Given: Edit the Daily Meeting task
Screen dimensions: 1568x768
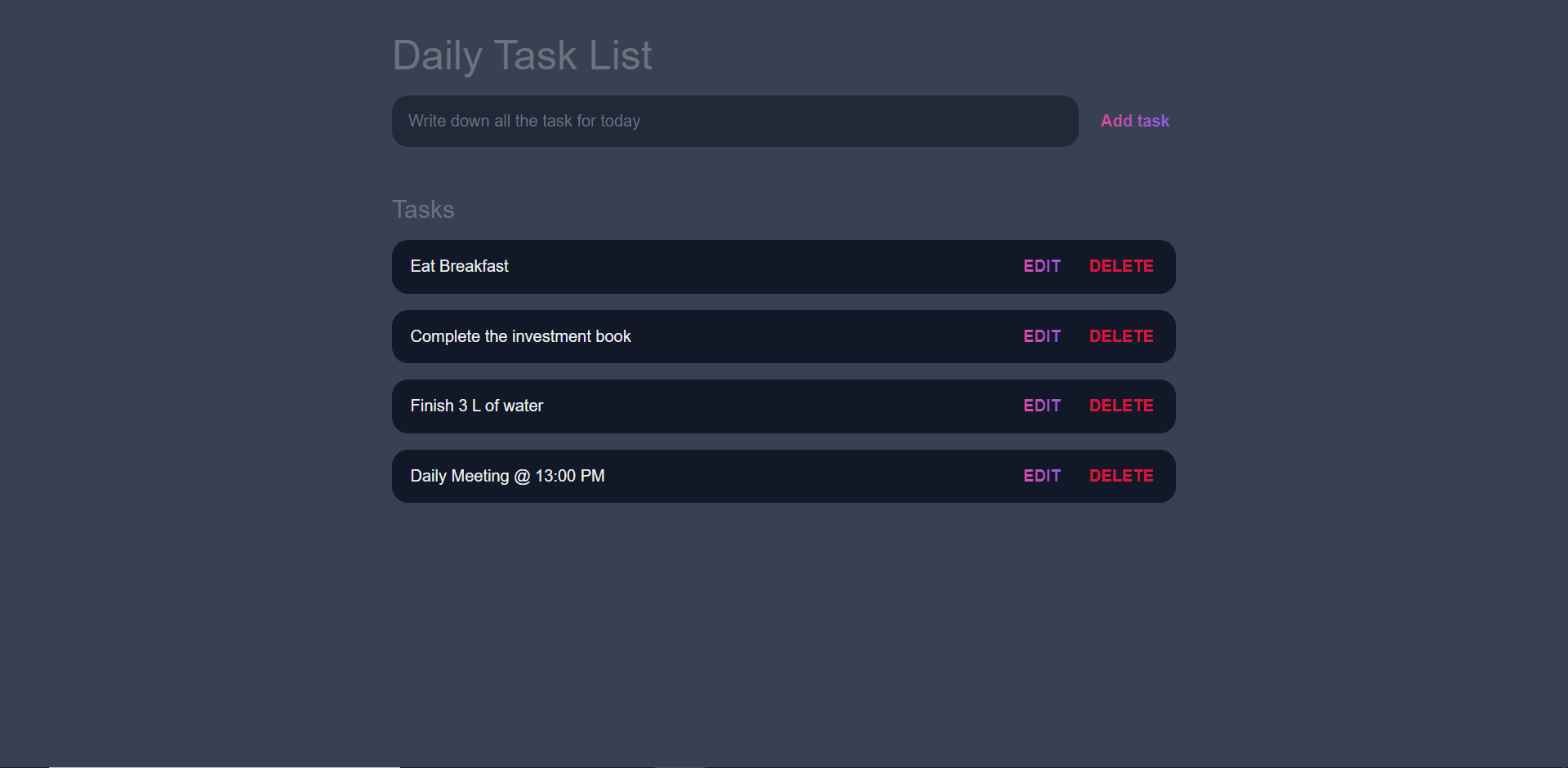Looking at the screenshot, I should pos(1041,476).
